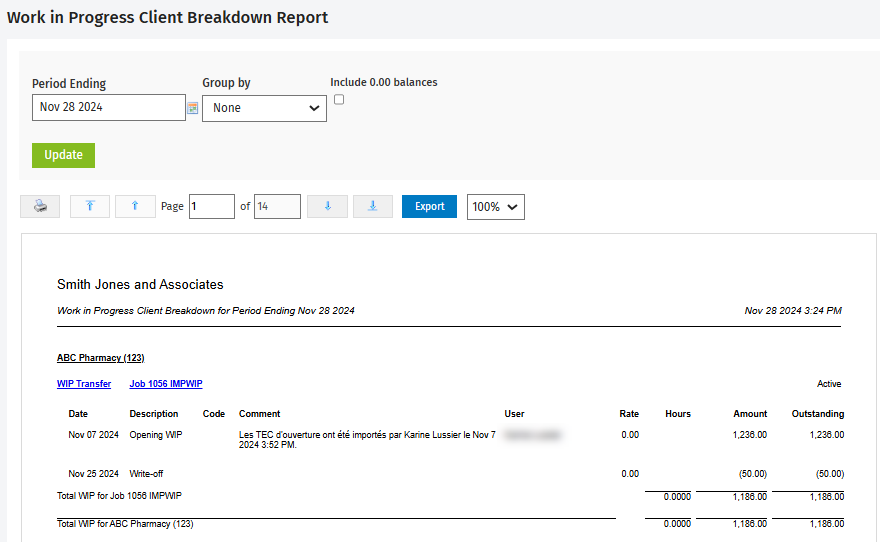880x542 pixels.
Task: Select the Total WIP for ABC Pharmacy (123) row
Action: pyautogui.click(x=450, y=524)
